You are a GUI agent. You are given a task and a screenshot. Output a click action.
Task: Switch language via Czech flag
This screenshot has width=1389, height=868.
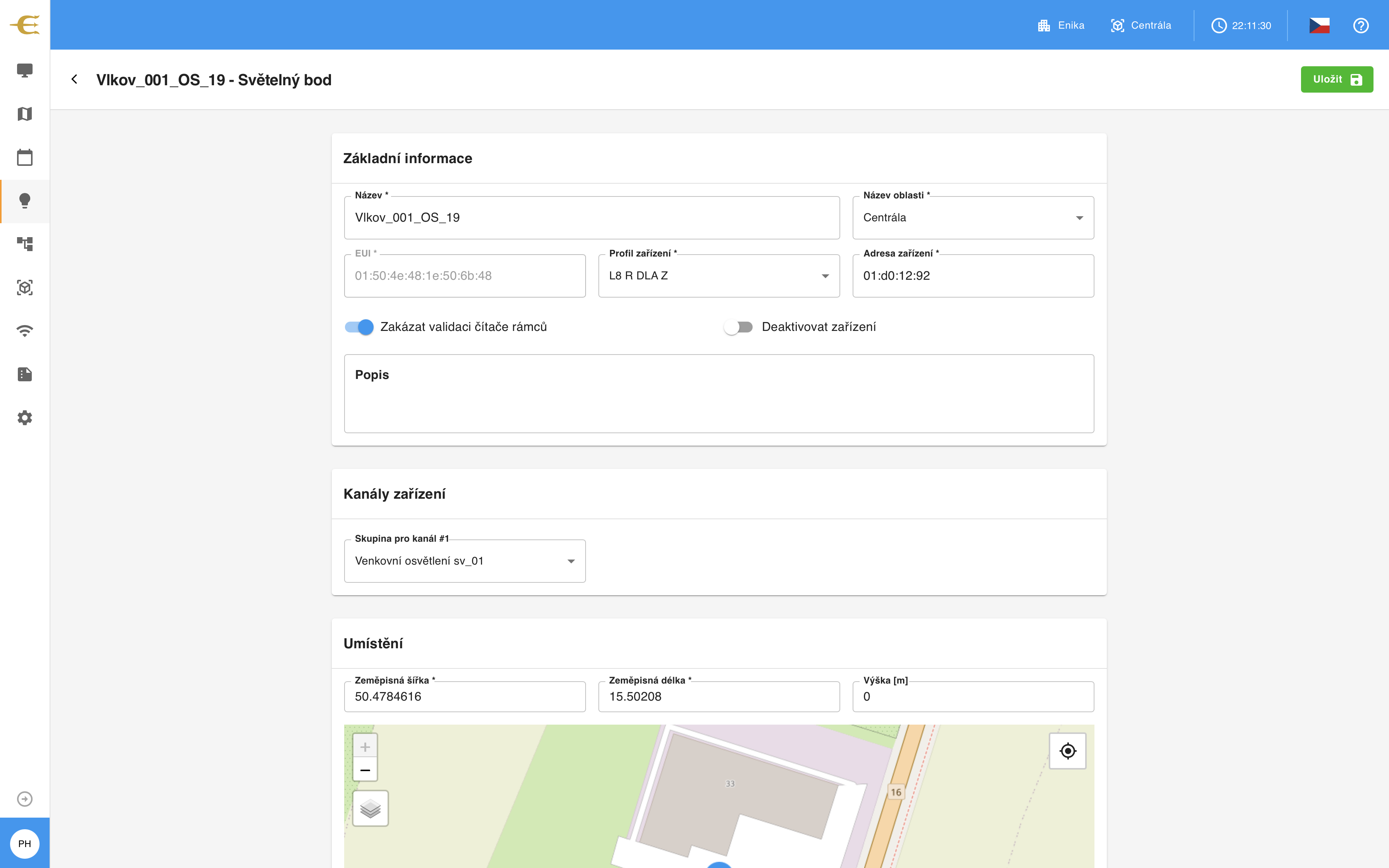(x=1319, y=25)
